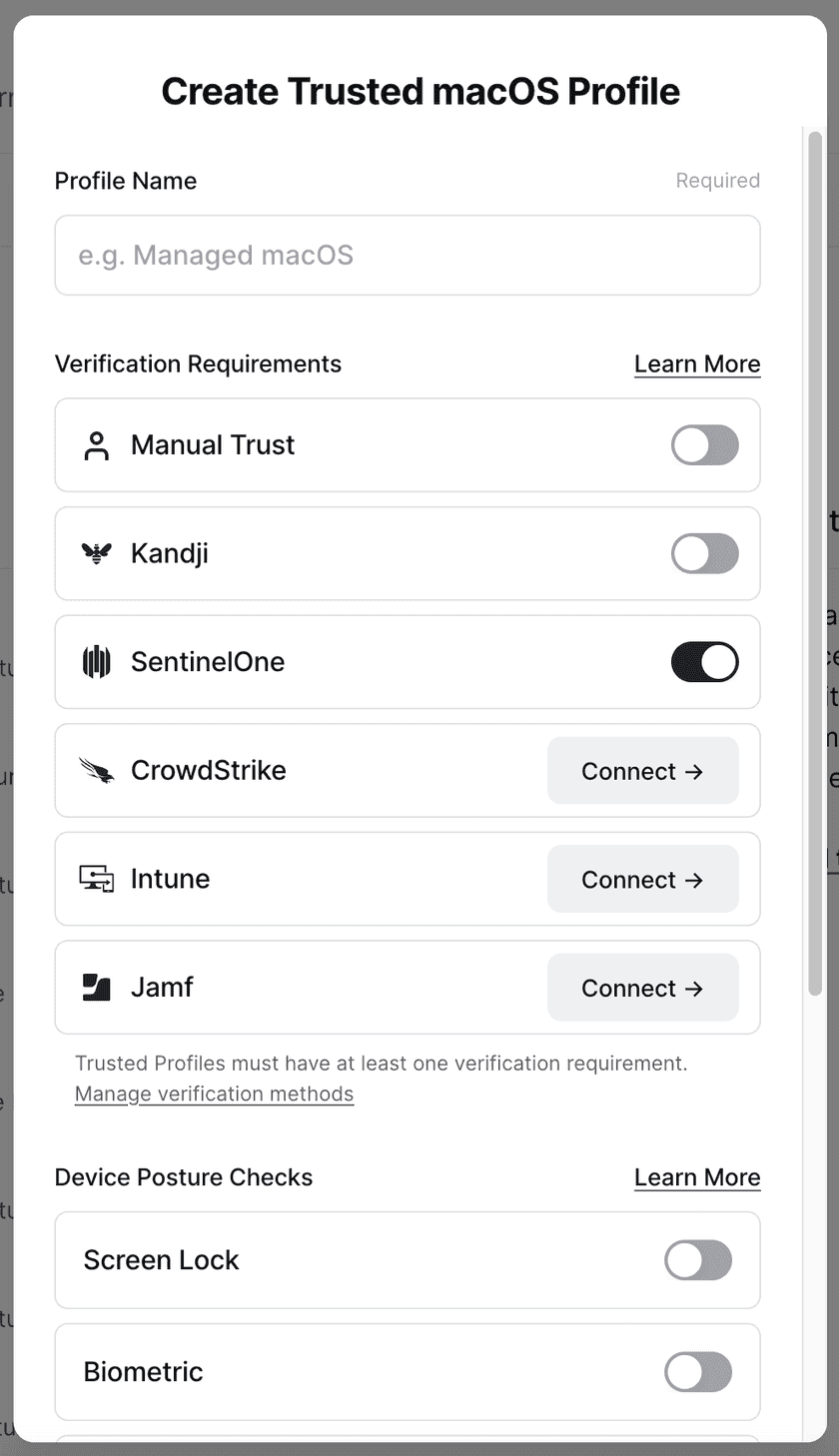The image size is (839, 1456).
Task: Connect the Jamf integration
Action: tap(642, 988)
